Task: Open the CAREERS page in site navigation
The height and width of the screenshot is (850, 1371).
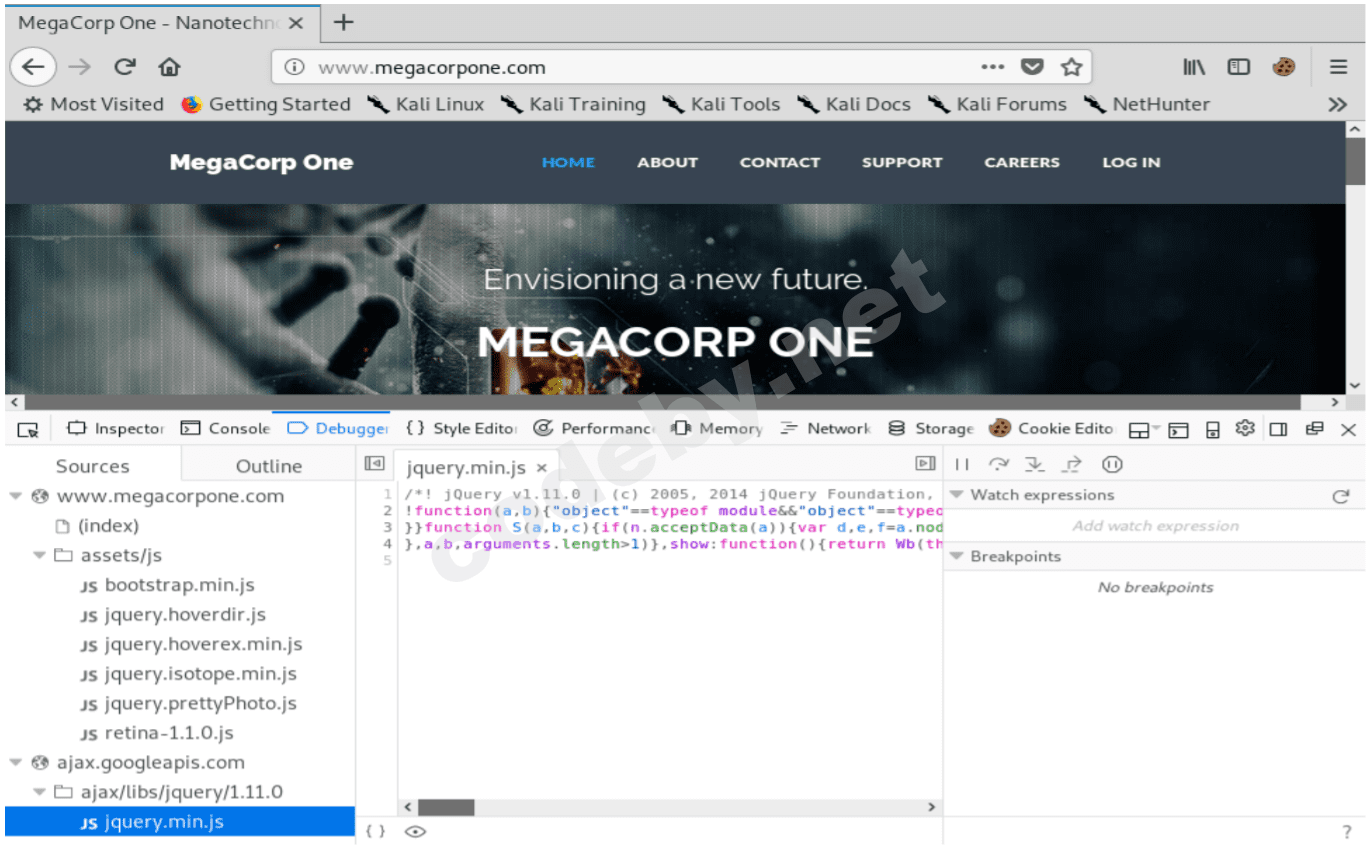Action: click(x=1022, y=162)
